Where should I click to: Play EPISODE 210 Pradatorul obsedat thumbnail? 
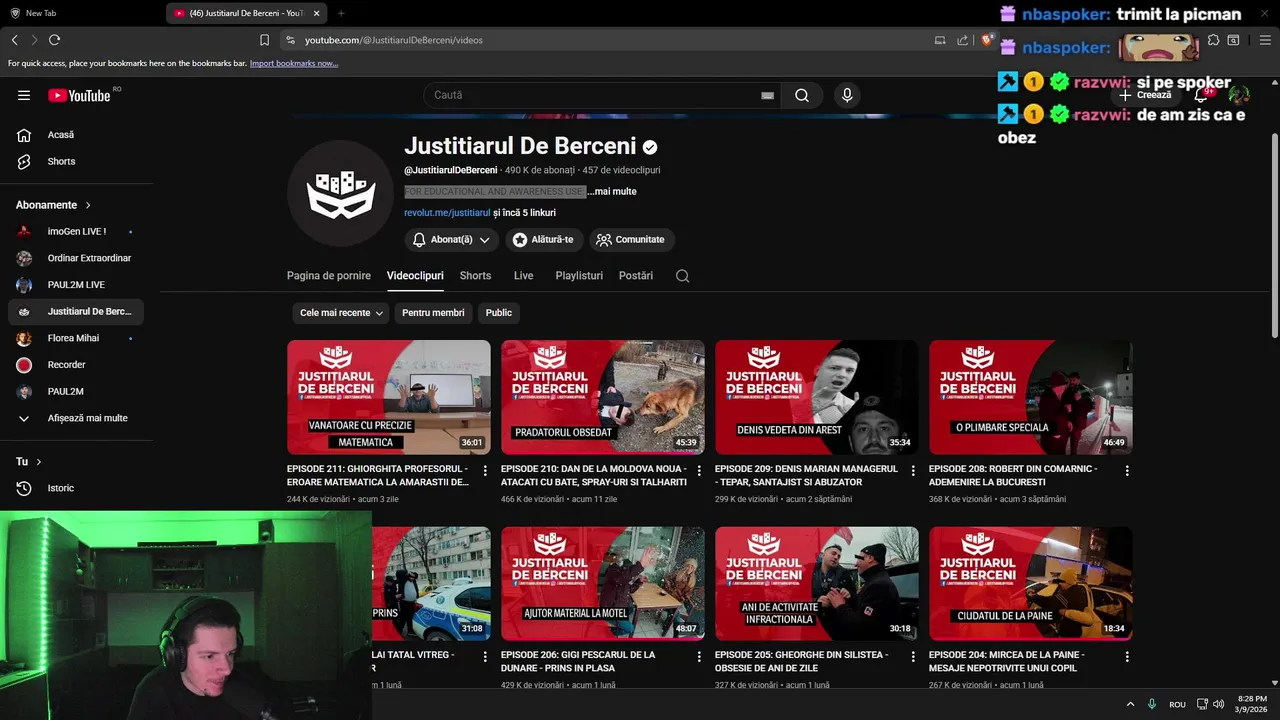click(x=603, y=397)
